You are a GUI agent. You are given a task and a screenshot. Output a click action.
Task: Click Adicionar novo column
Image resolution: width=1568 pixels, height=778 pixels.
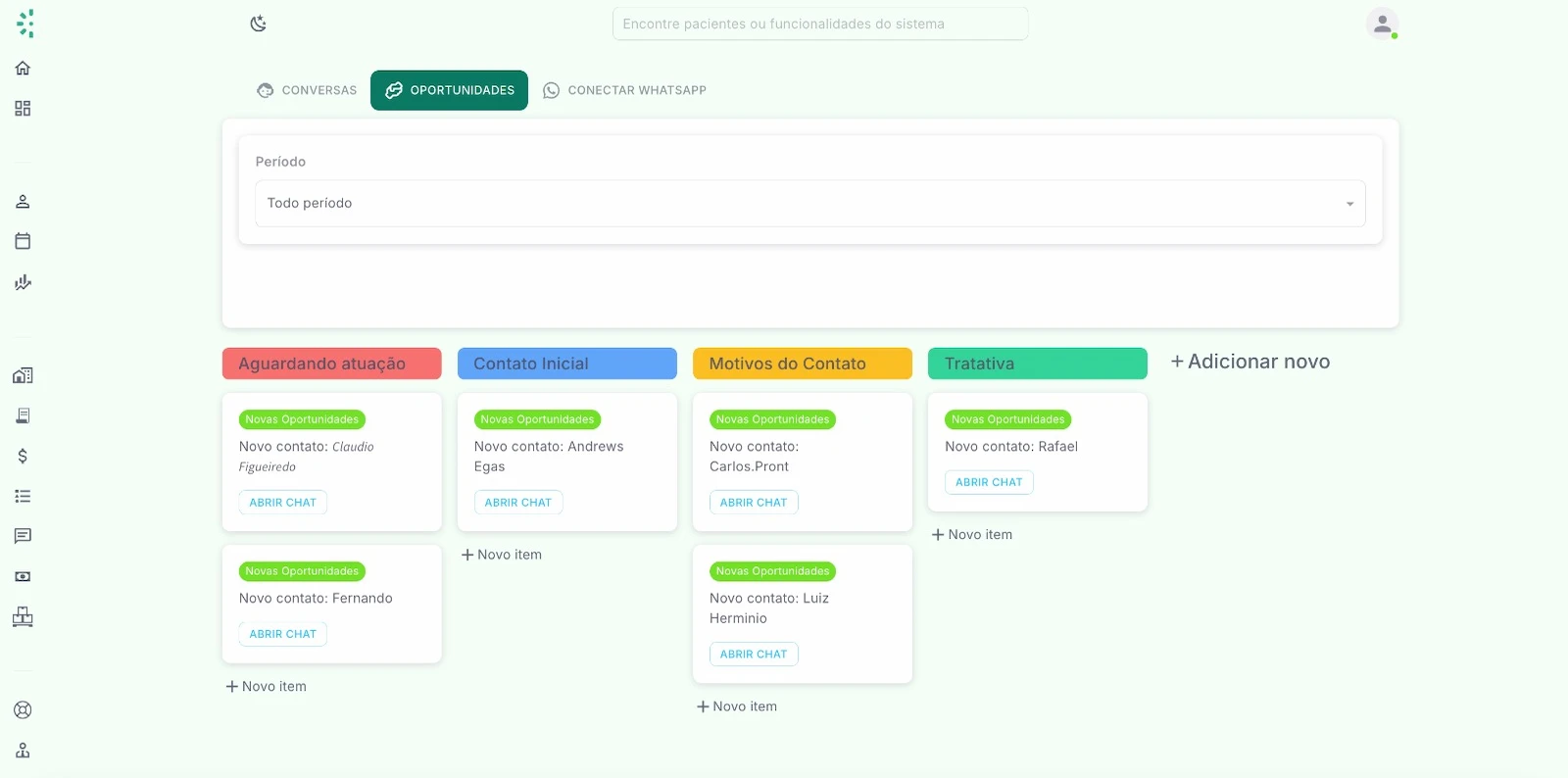point(1250,362)
